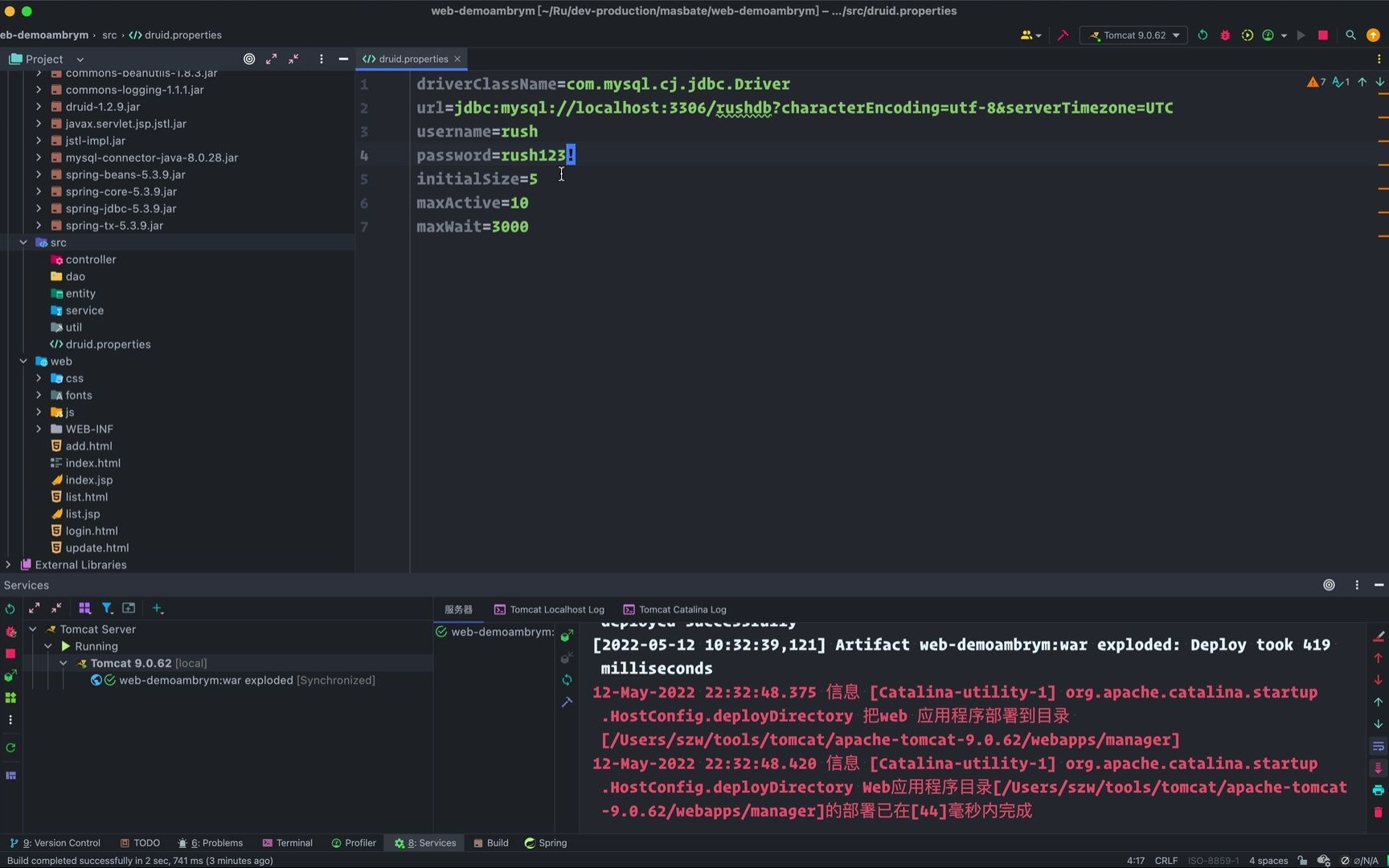The height and width of the screenshot is (868, 1389).
Task: Run with coverage from the top toolbar
Action: coord(1247,35)
